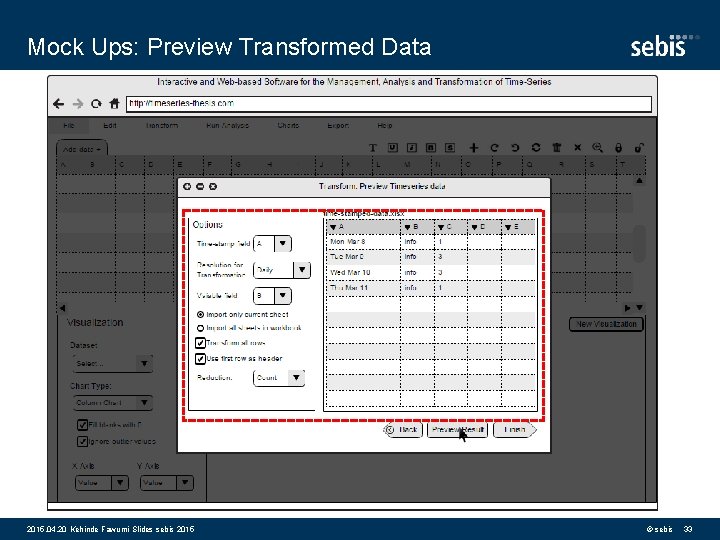The image size is (720, 540).
Task: Click the browser back arrow
Action: 58,104
